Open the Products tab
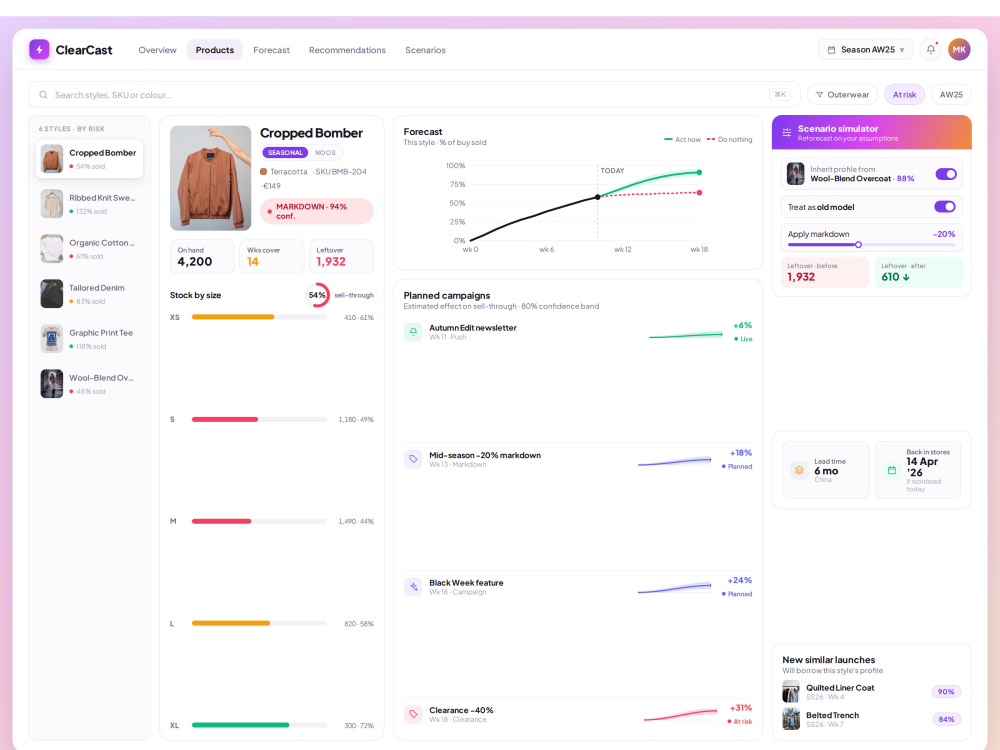 [214, 50]
